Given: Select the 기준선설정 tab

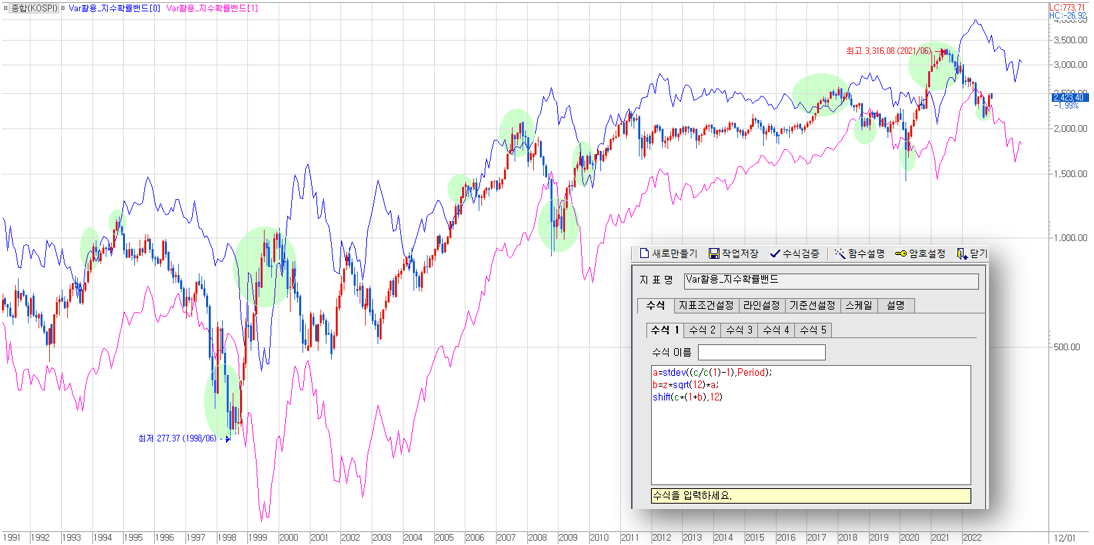Looking at the screenshot, I should [811, 305].
